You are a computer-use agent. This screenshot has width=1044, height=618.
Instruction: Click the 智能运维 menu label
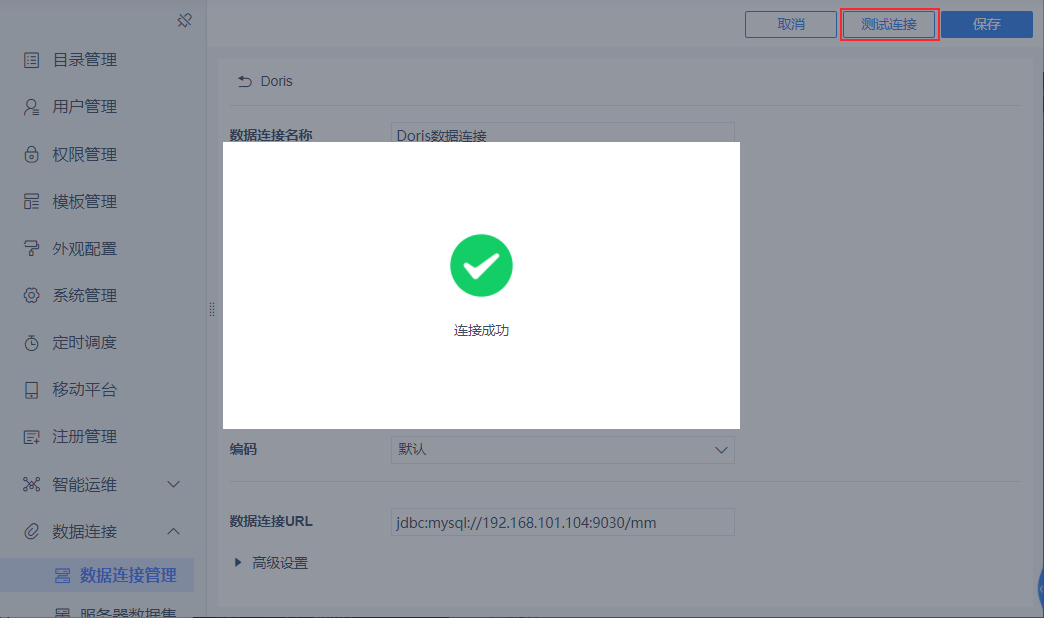click(85, 484)
